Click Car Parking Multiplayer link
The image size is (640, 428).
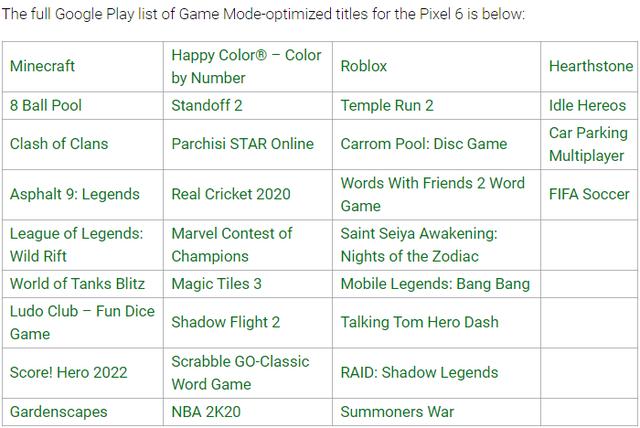click(588, 144)
